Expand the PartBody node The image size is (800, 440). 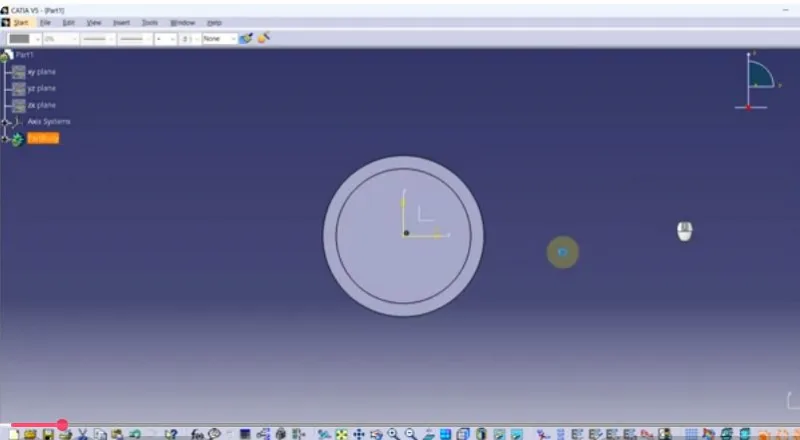5,139
